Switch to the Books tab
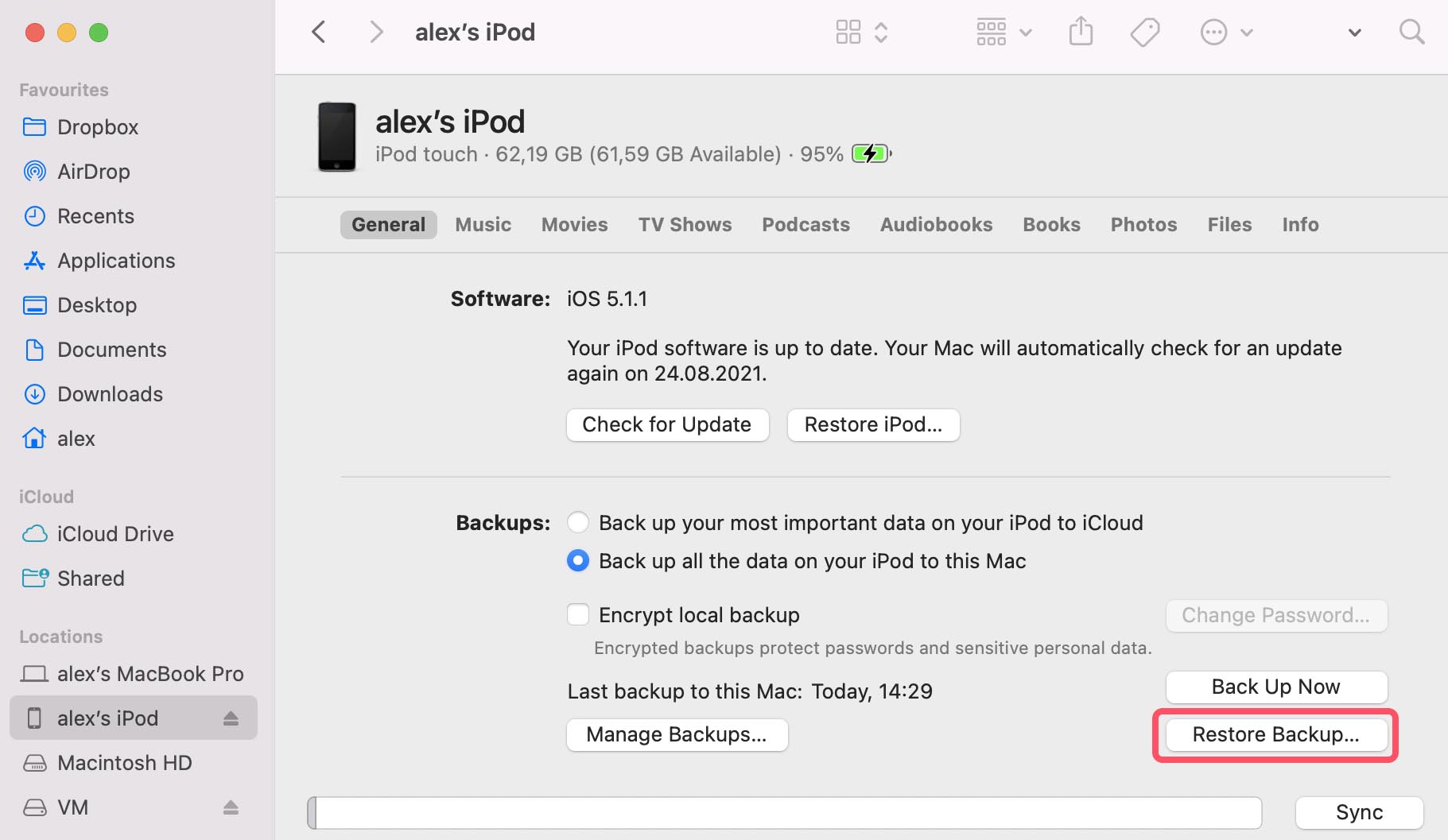The width and height of the screenshot is (1448, 840). [1052, 225]
